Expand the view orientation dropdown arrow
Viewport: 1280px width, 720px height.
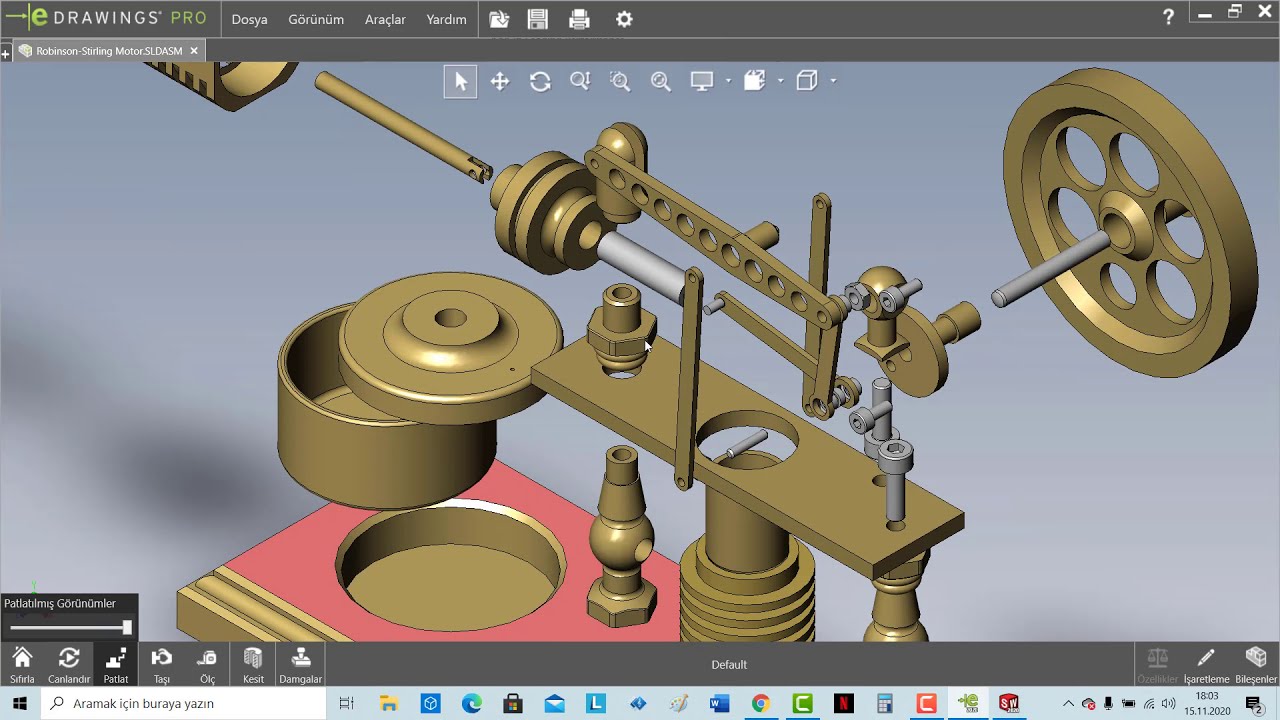tap(833, 81)
